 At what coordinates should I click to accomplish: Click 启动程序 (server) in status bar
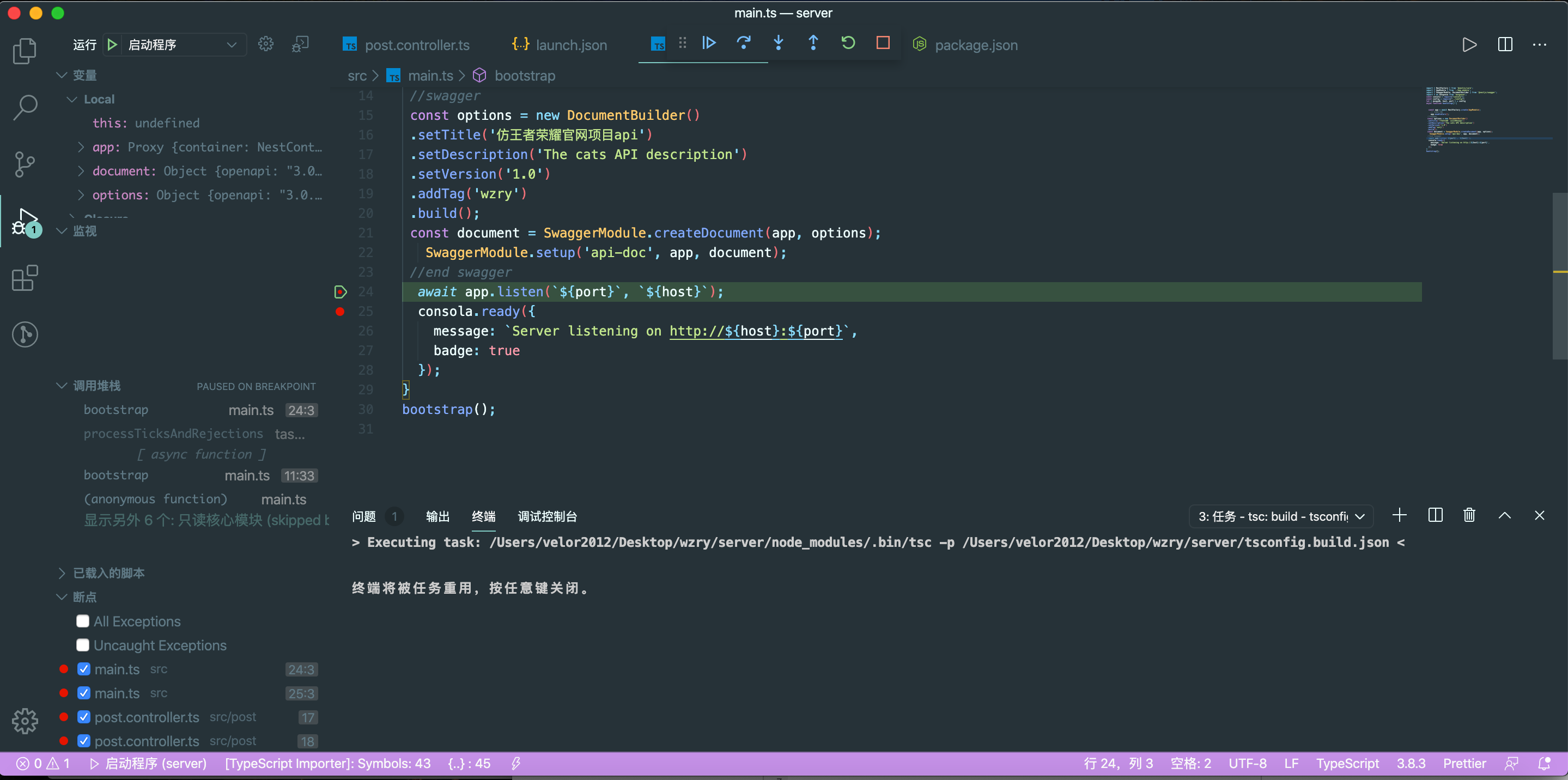[x=148, y=764]
